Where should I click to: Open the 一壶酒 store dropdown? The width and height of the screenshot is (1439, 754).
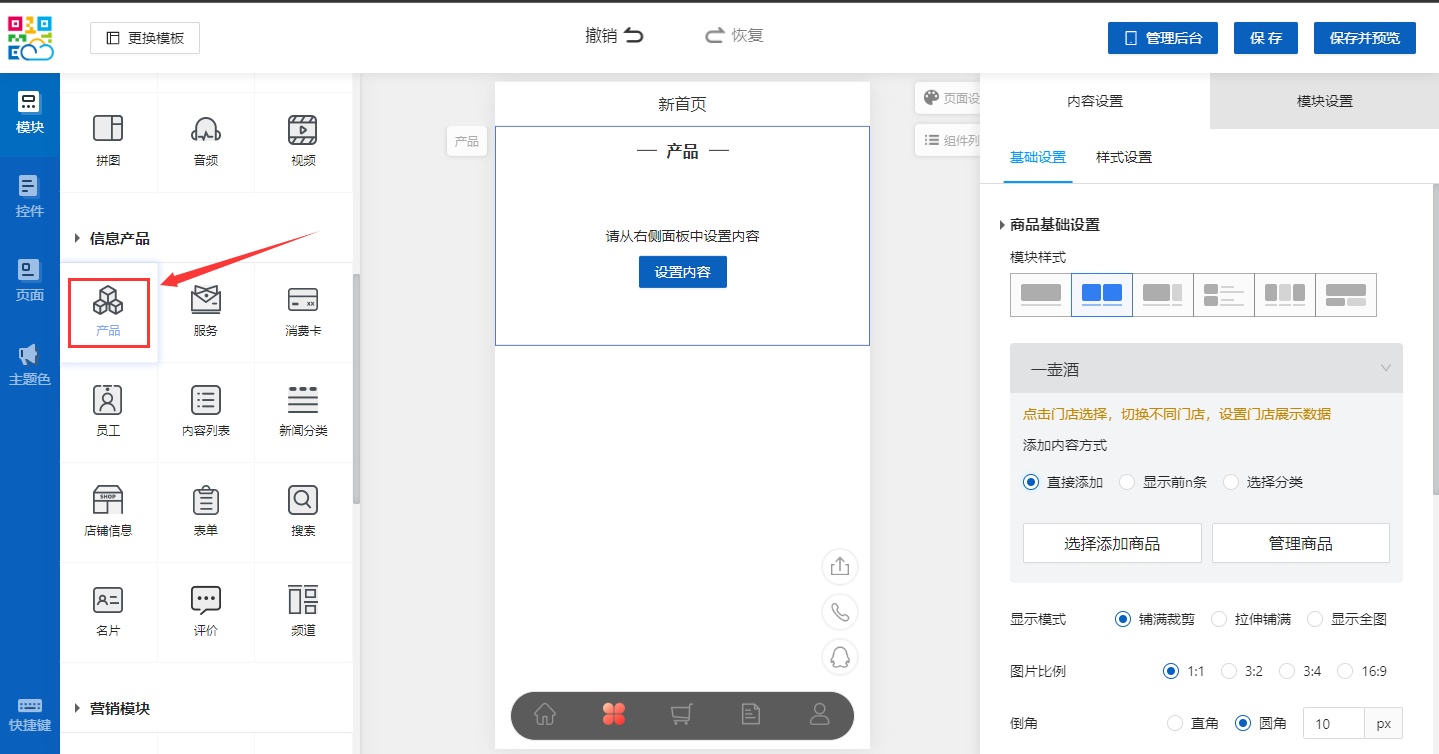(1206, 369)
